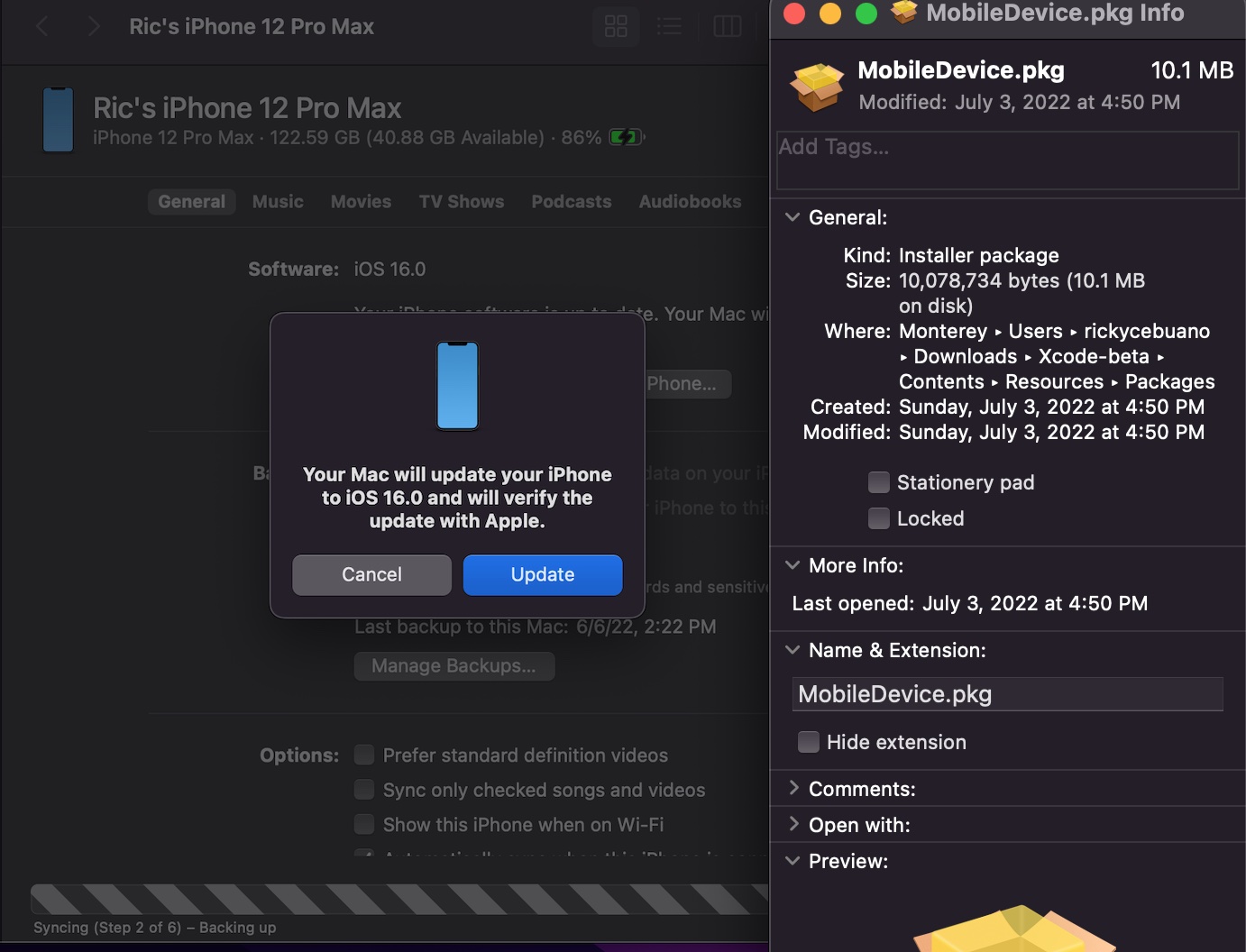Screen dimensions: 1246x952
Task: Click the syncing progress bar
Action: tap(399, 900)
